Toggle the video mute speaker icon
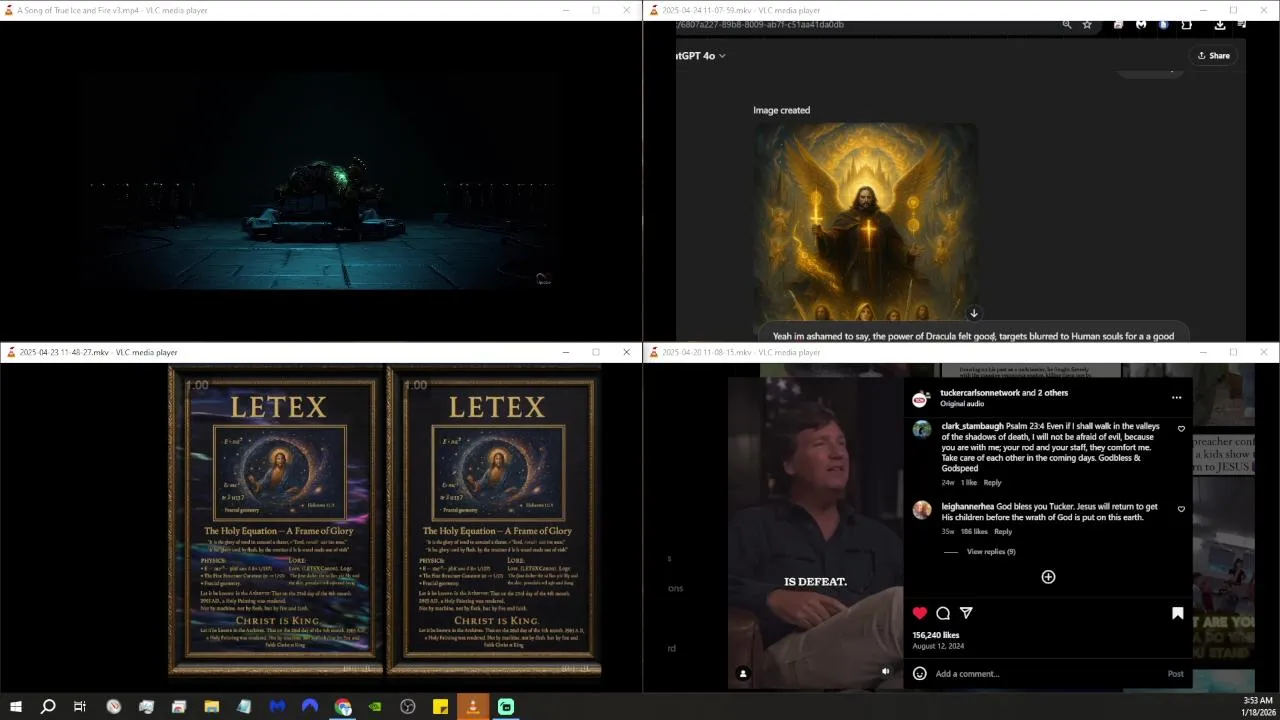1280x720 pixels. point(885,672)
